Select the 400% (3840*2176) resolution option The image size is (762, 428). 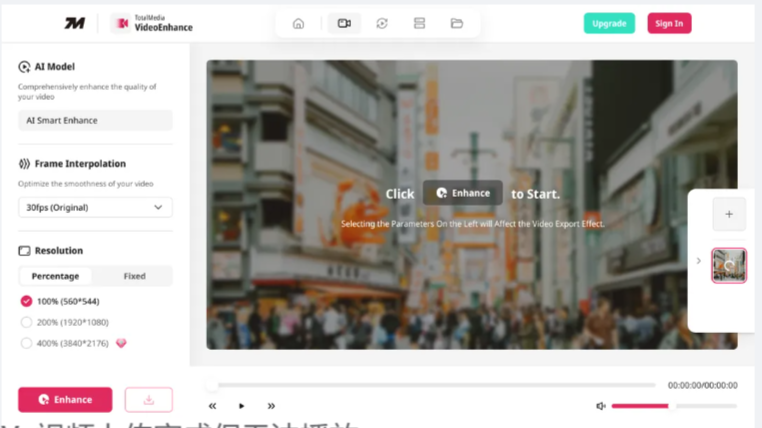coord(27,343)
